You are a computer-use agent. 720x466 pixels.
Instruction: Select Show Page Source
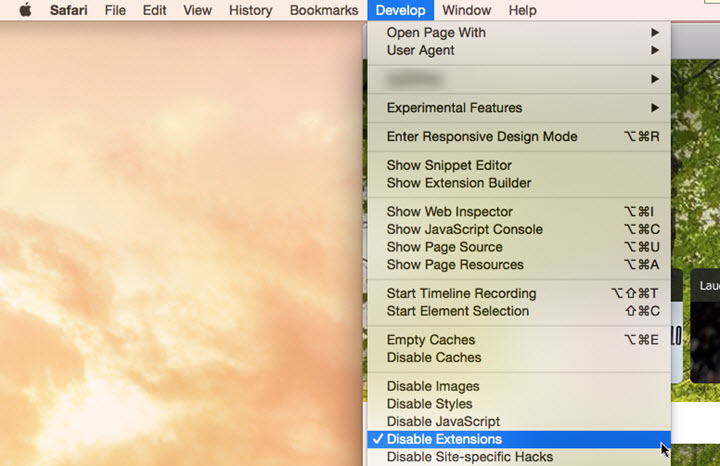point(444,247)
